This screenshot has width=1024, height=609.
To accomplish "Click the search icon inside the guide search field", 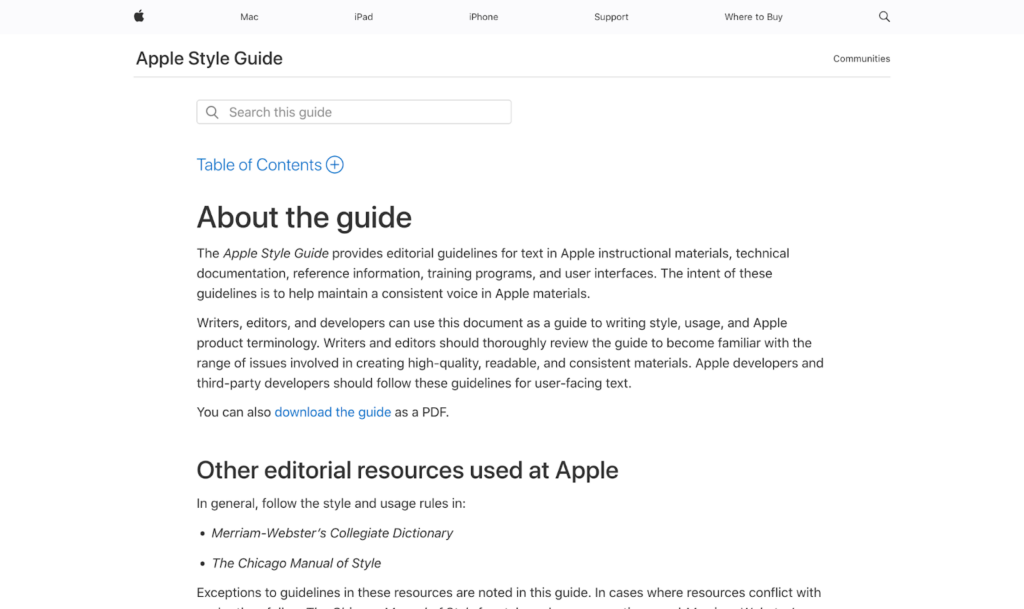I will (x=212, y=111).
